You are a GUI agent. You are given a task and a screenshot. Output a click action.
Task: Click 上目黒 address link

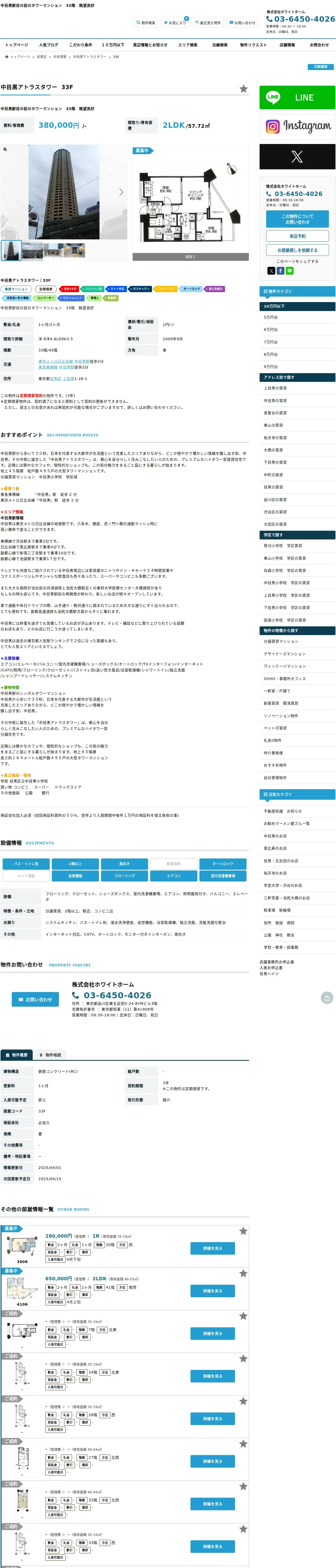tap(68, 379)
